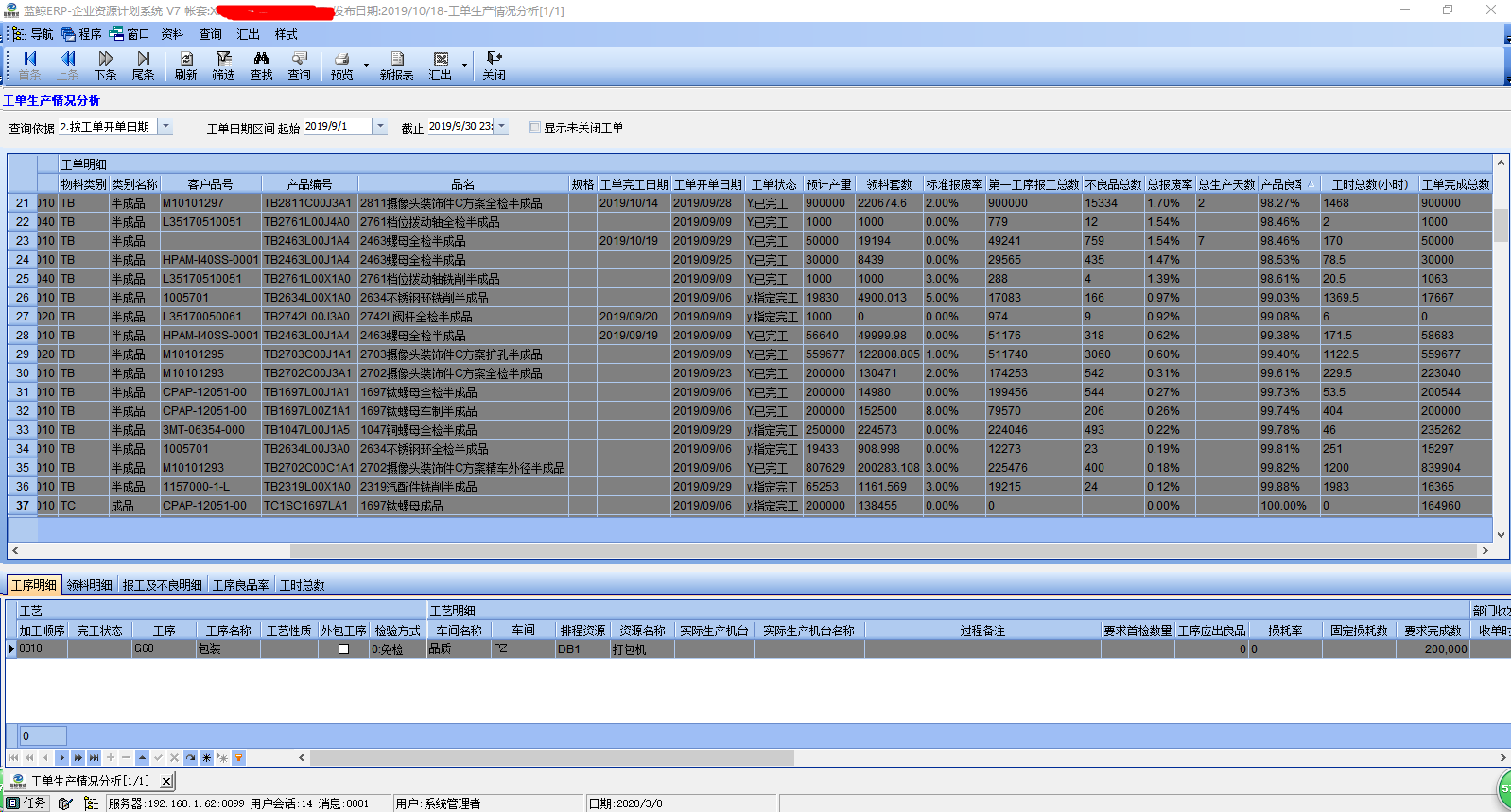Screen dimensions: 1511x812
Task: Toggle 显示未关闭工单 checkbox
Action: click(x=535, y=127)
